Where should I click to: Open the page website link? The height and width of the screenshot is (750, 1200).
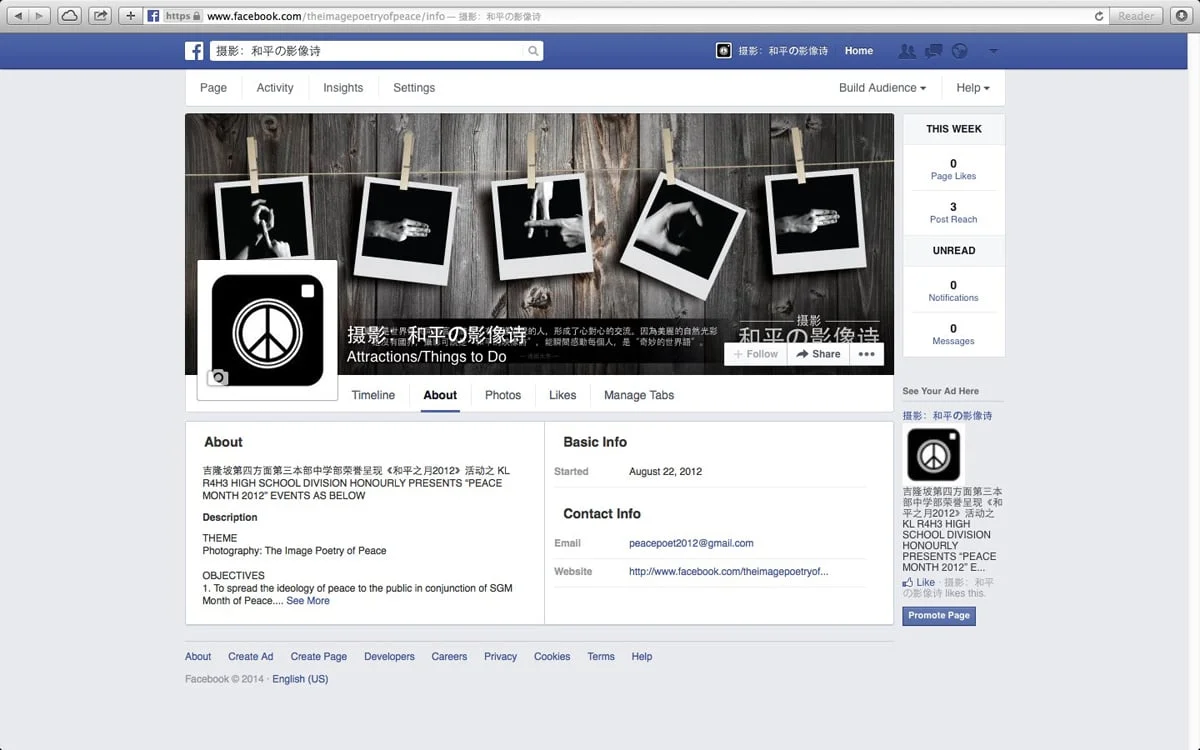pos(729,572)
